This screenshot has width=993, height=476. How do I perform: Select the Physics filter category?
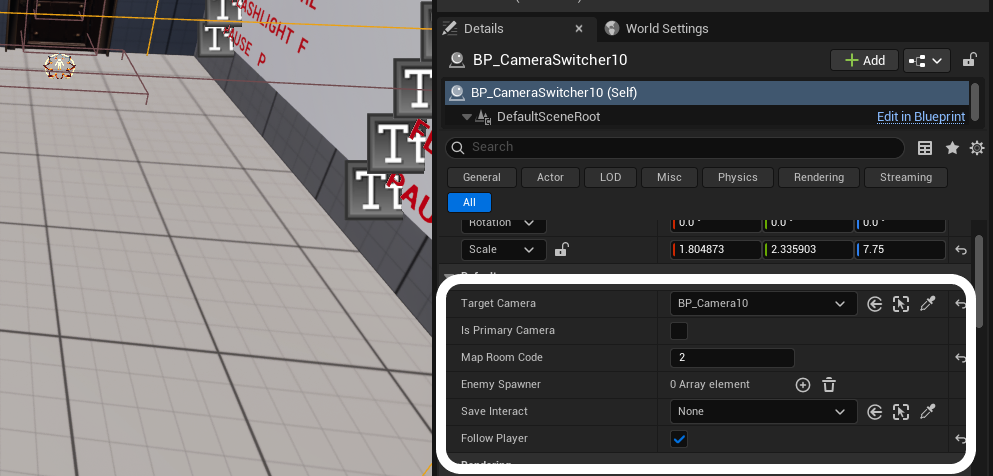point(737,177)
